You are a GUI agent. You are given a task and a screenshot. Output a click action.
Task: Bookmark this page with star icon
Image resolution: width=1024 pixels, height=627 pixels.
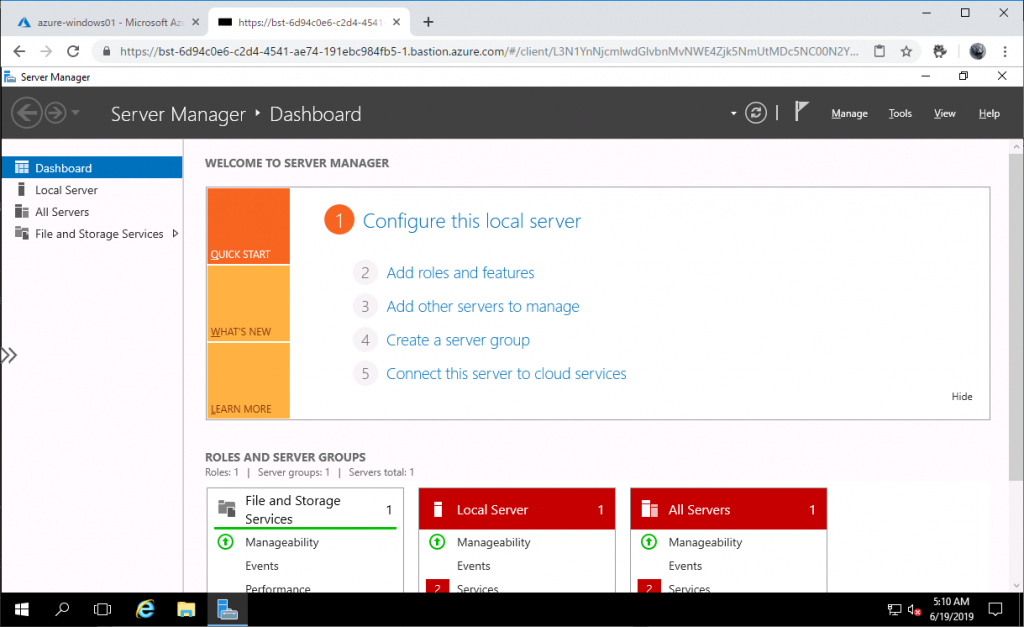(x=906, y=51)
